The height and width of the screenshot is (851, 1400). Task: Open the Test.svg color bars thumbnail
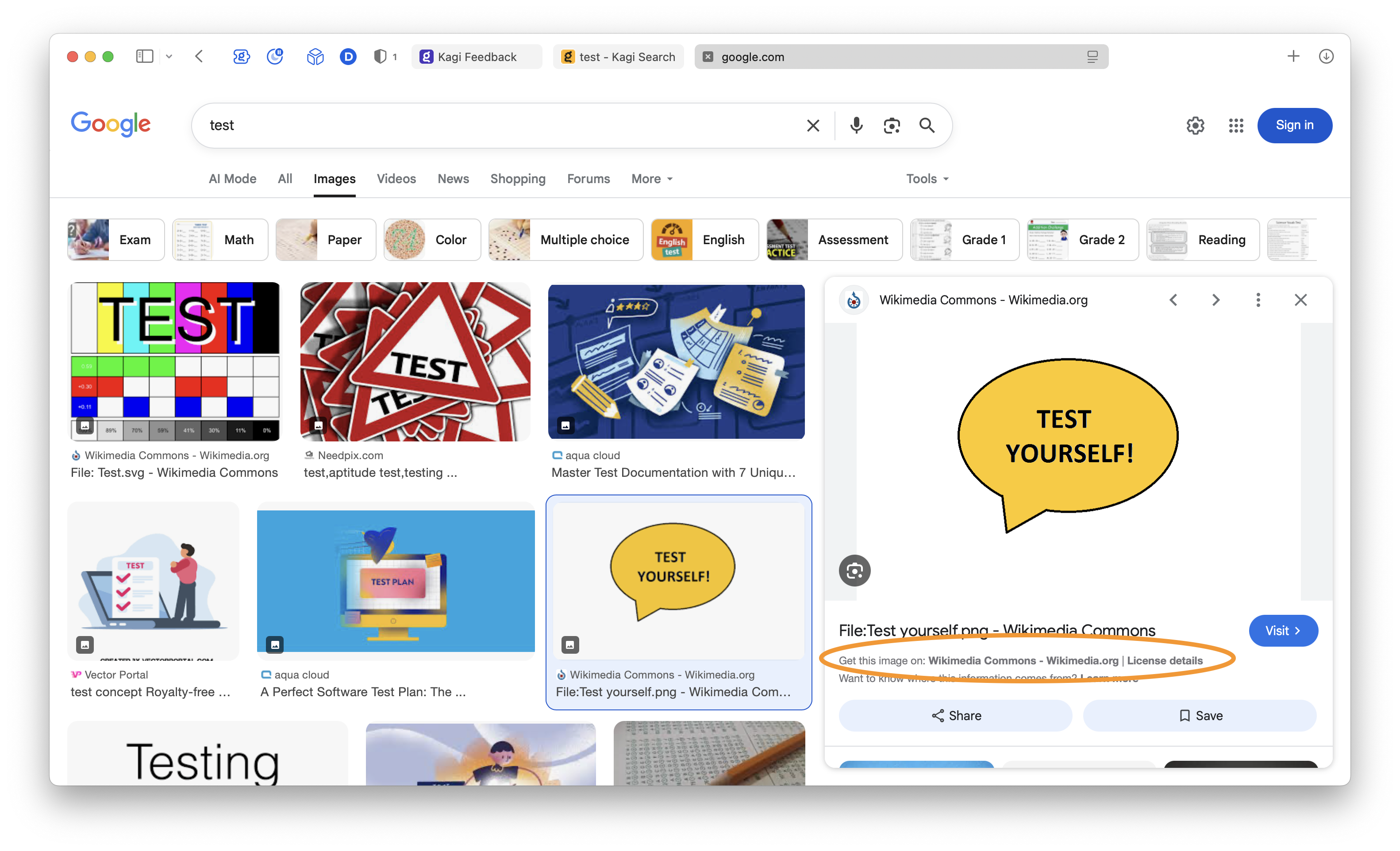[x=175, y=361]
